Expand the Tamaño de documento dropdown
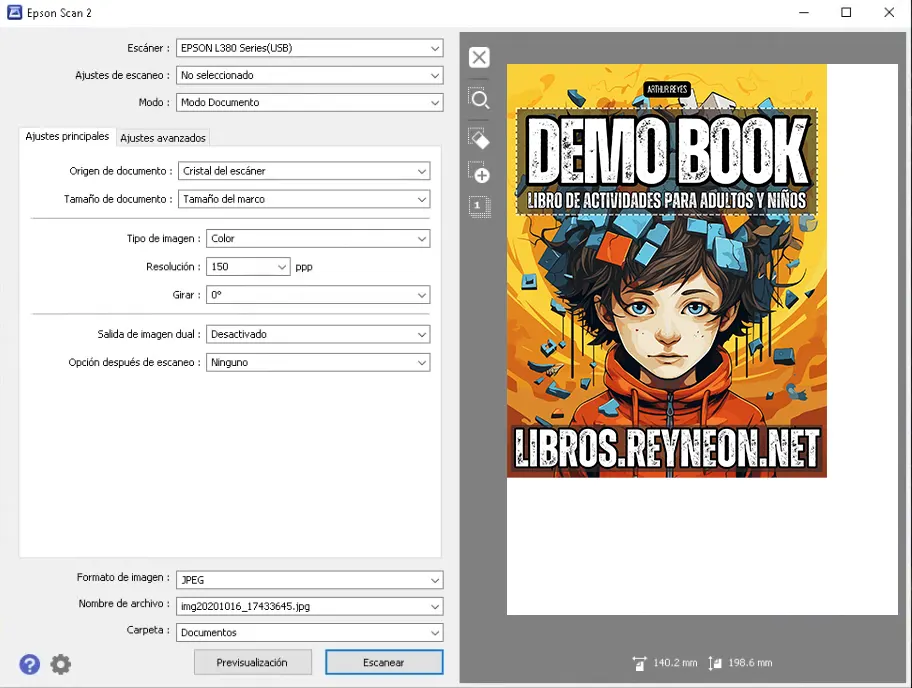 (304, 199)
